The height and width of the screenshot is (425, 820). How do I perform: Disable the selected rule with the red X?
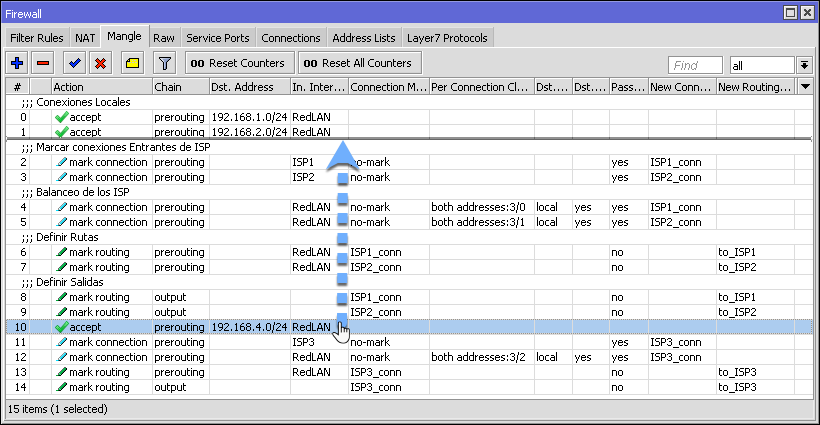(100, 63)
